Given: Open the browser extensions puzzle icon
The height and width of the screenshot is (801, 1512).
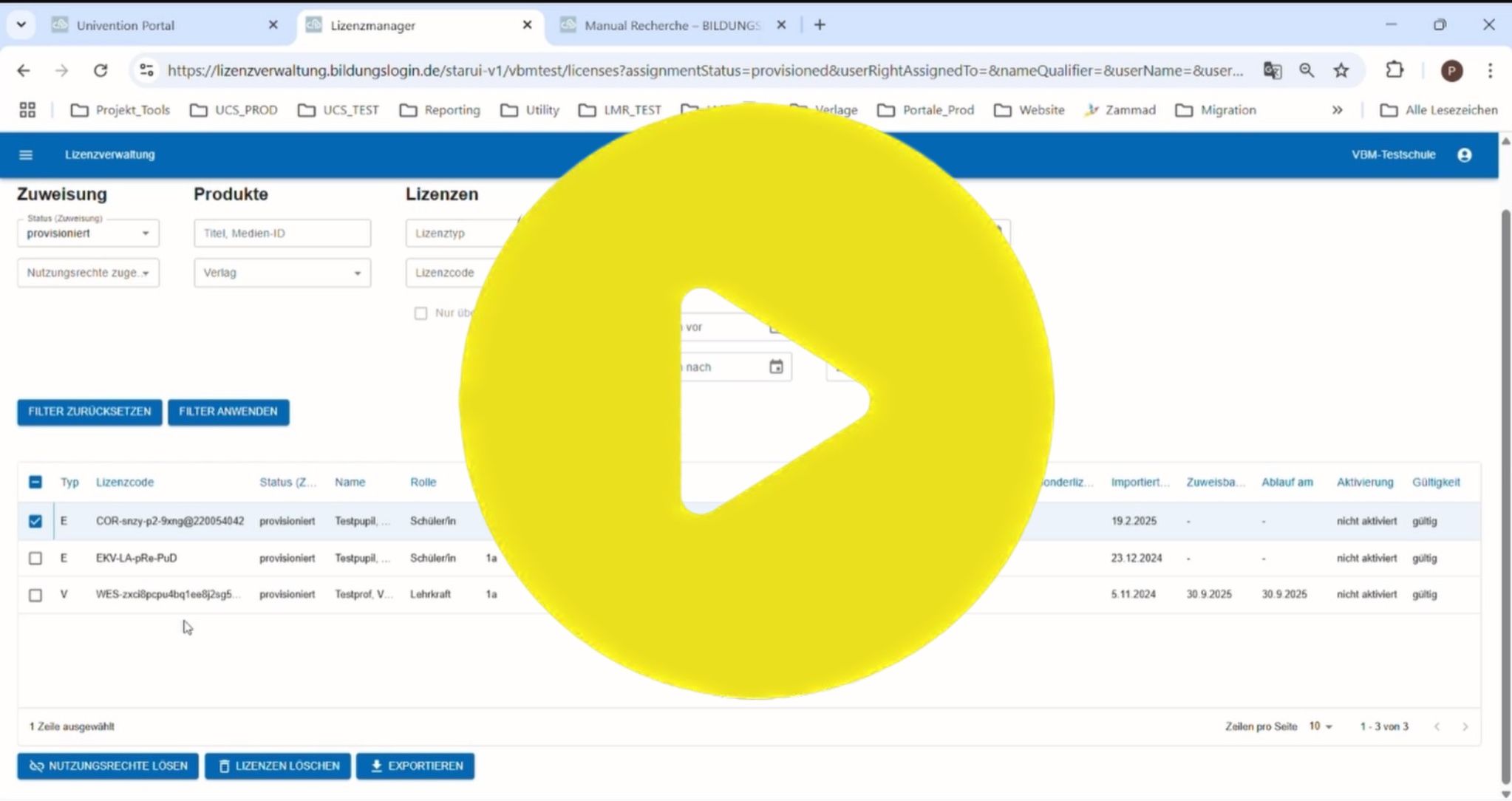Looking at the screenshot, I should point(1394,70).
